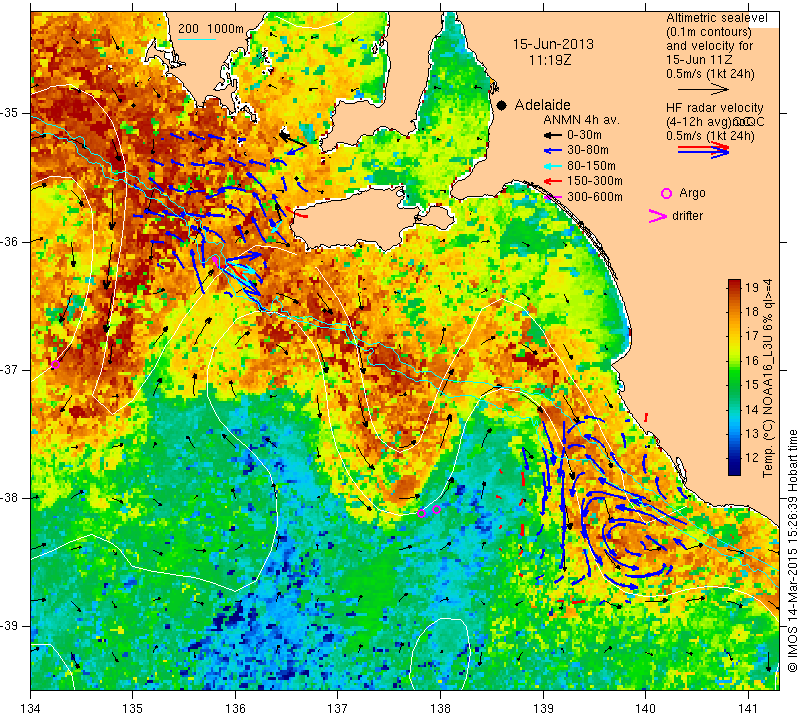
Task: Select the '(0.1m contours)' text
Action: tap(709, 32)
